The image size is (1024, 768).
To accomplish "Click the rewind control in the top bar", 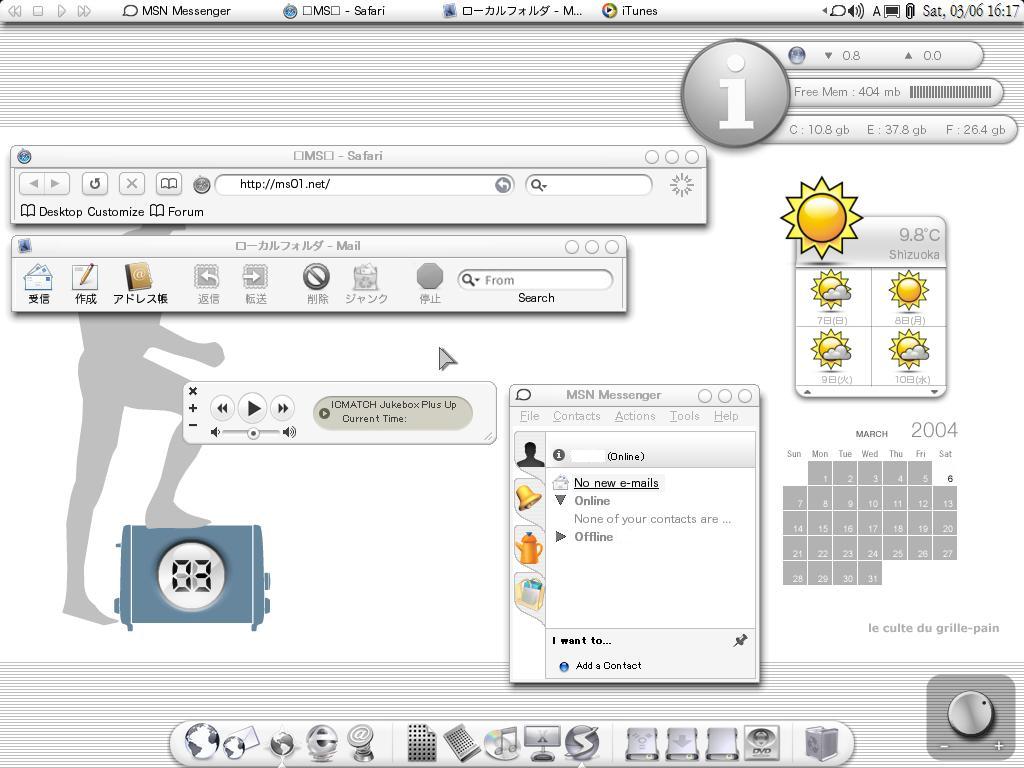I will tap(14, 11).
